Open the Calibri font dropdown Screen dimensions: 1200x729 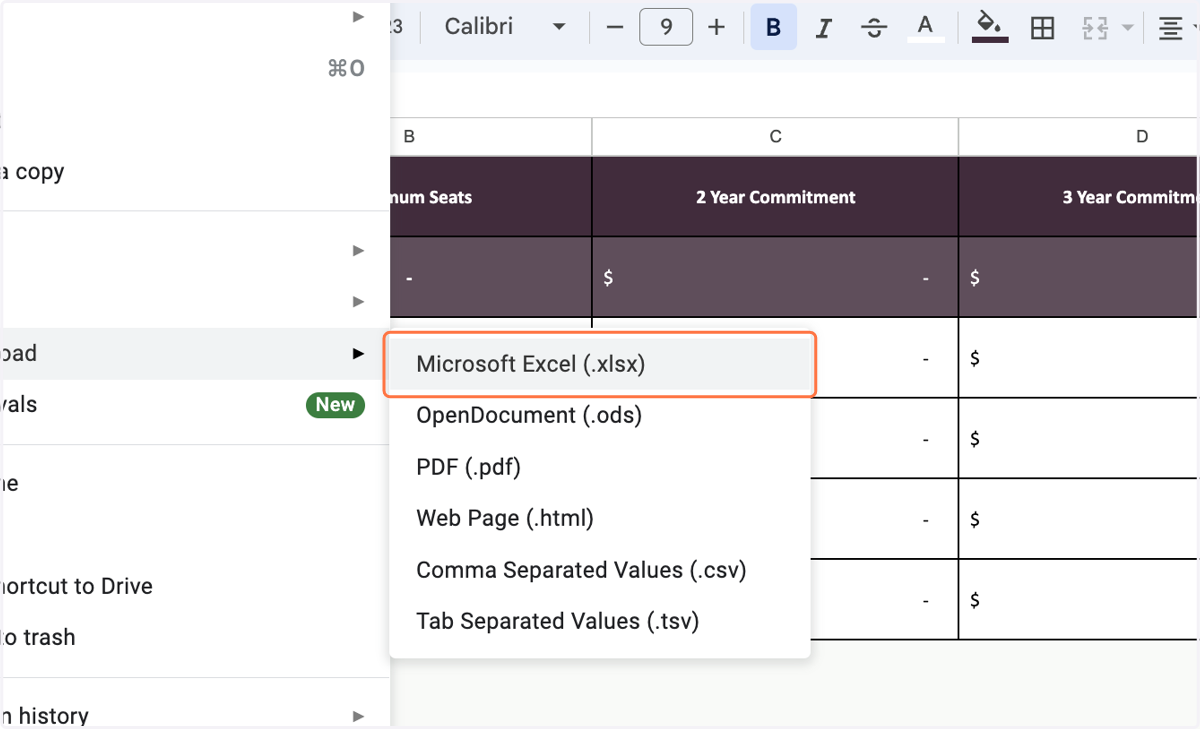click(505, 28)
